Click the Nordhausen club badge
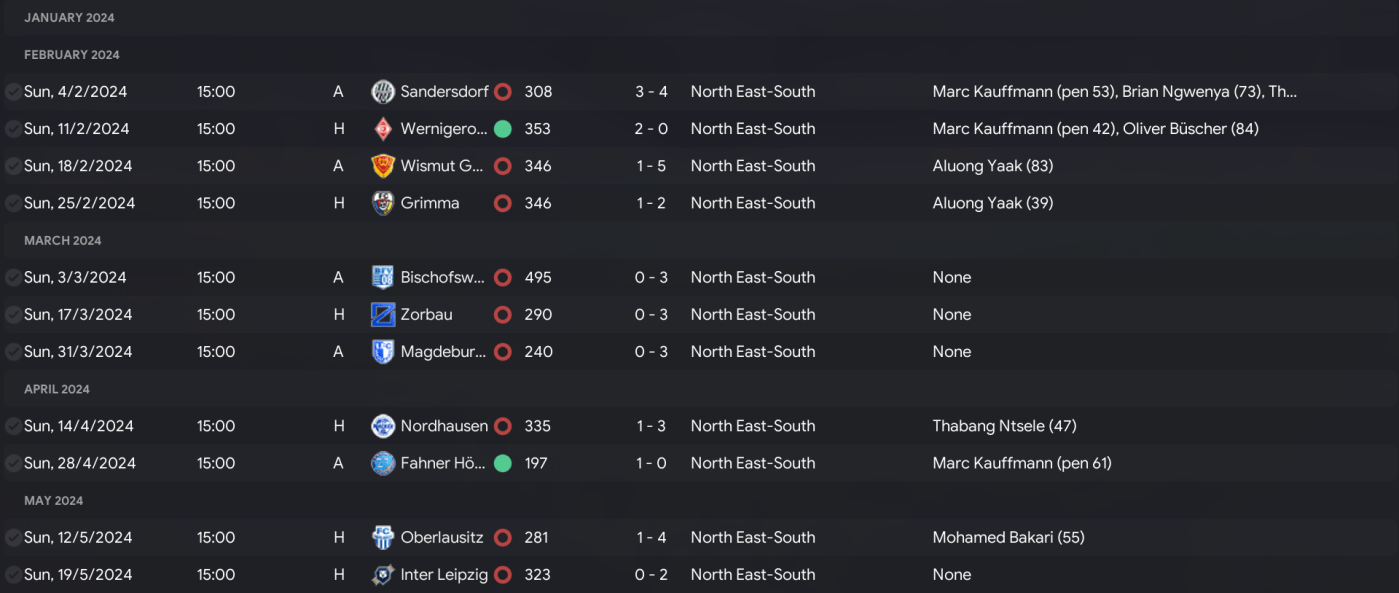The height and width of the screenshot is (593, 1399). point(382,426)
